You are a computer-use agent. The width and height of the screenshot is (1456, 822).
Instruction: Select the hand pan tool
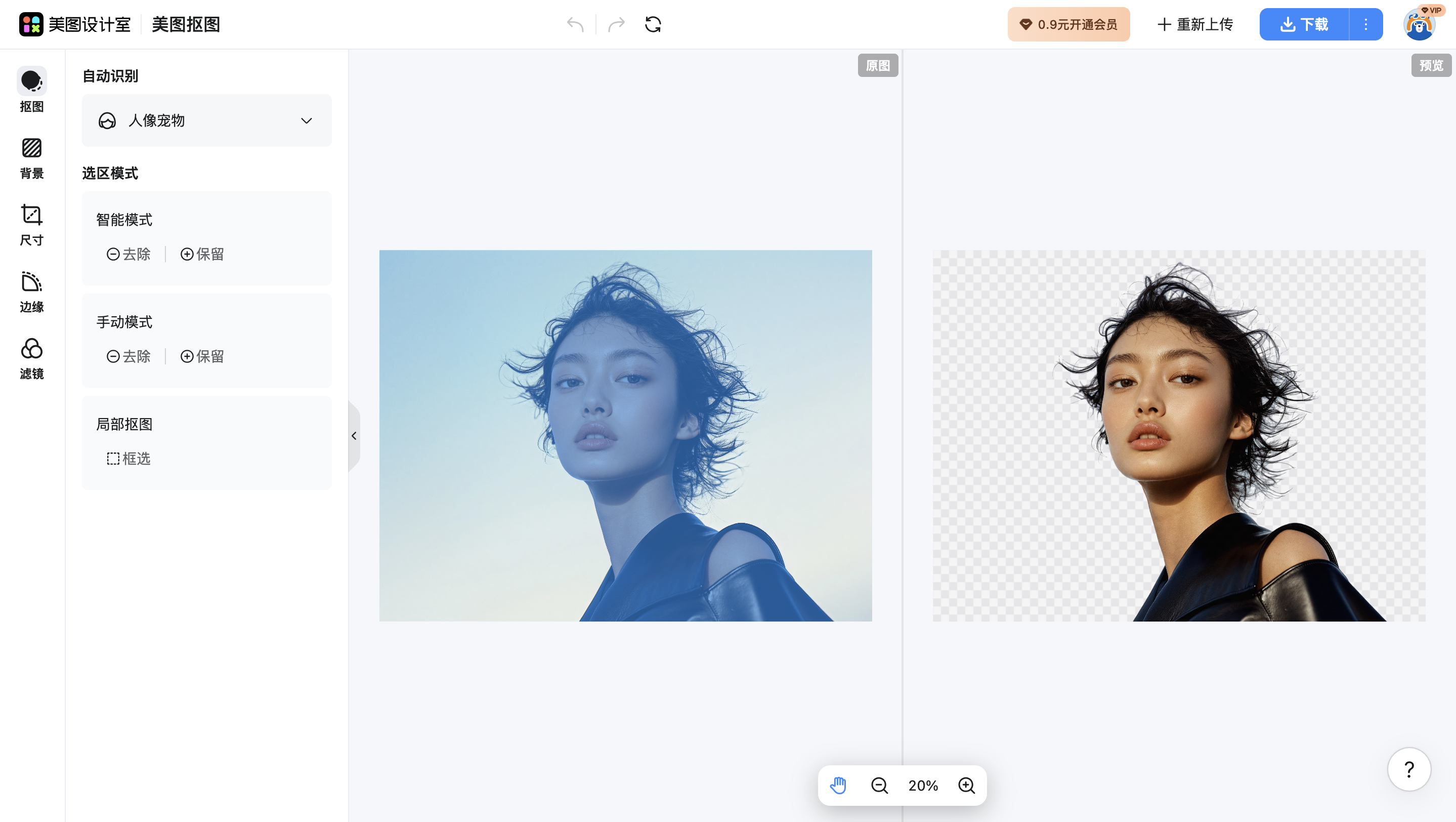pos(838,785)
